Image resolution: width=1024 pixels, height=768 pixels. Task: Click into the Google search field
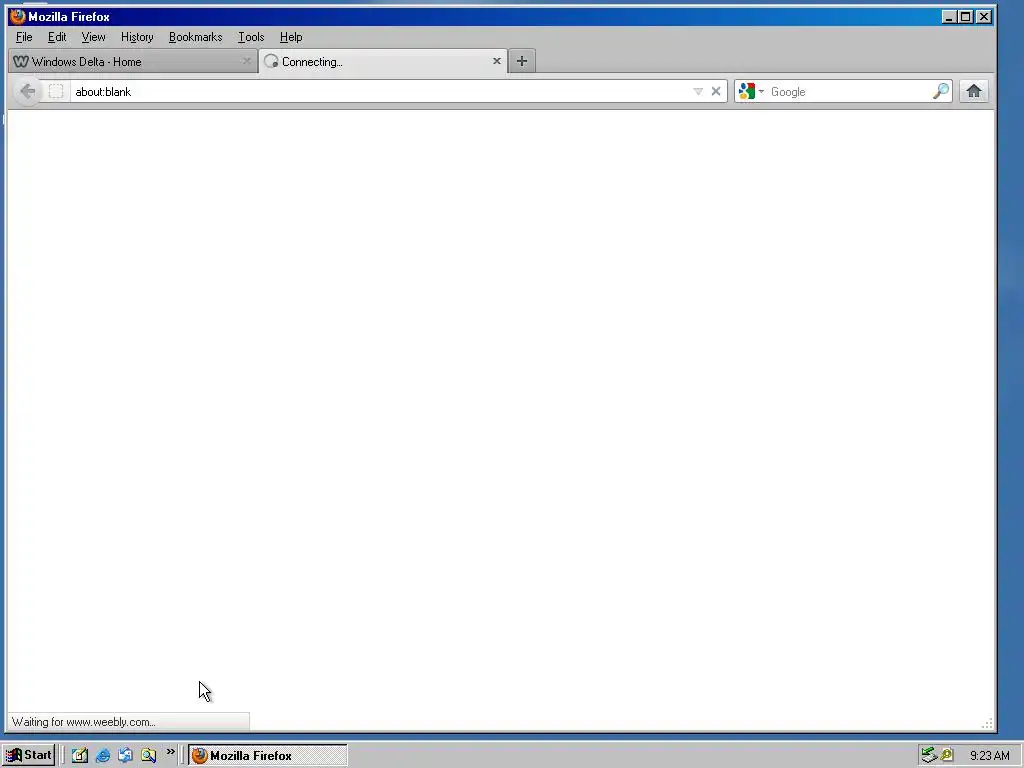(x=849, y=91)
